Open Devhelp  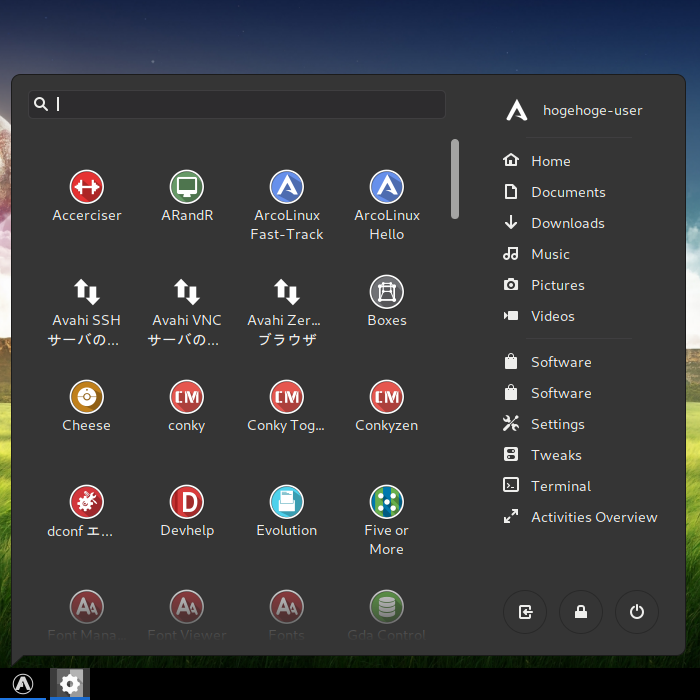tap(187, 511)
